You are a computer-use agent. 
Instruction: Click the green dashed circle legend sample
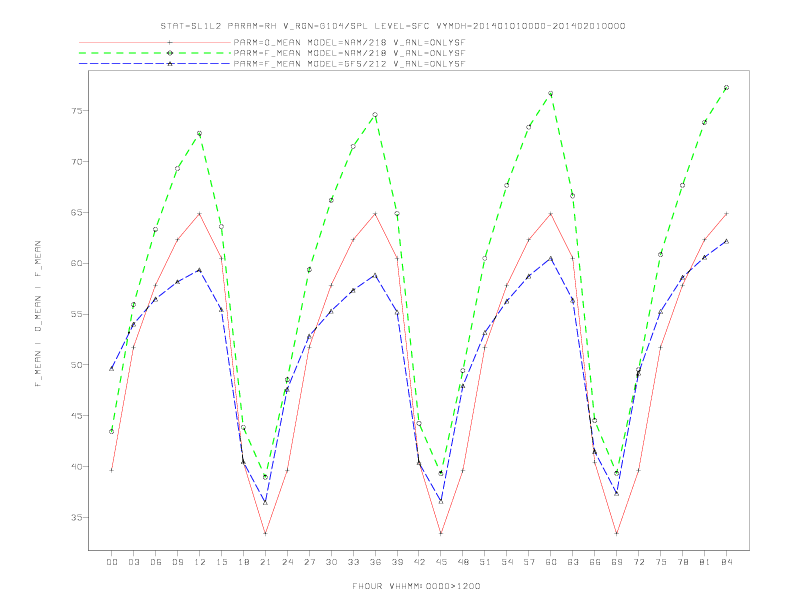click(155, 53)
